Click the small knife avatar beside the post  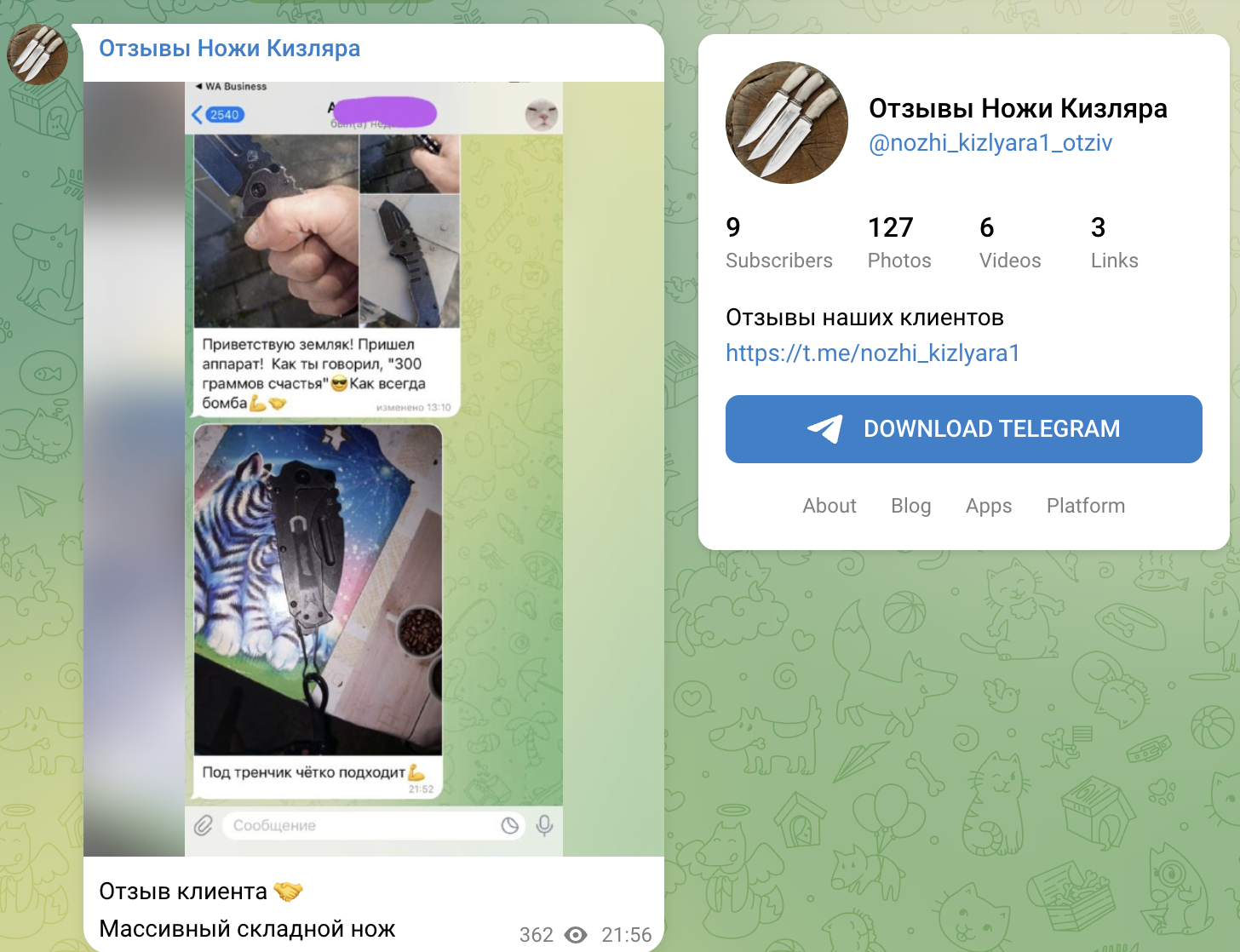37,54
